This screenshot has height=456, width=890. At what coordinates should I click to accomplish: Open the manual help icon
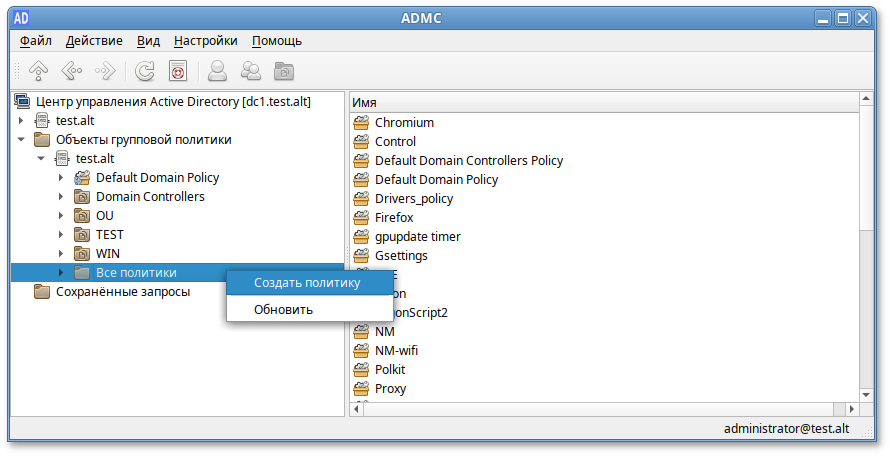pyautogui.click(x=178, y=71)
